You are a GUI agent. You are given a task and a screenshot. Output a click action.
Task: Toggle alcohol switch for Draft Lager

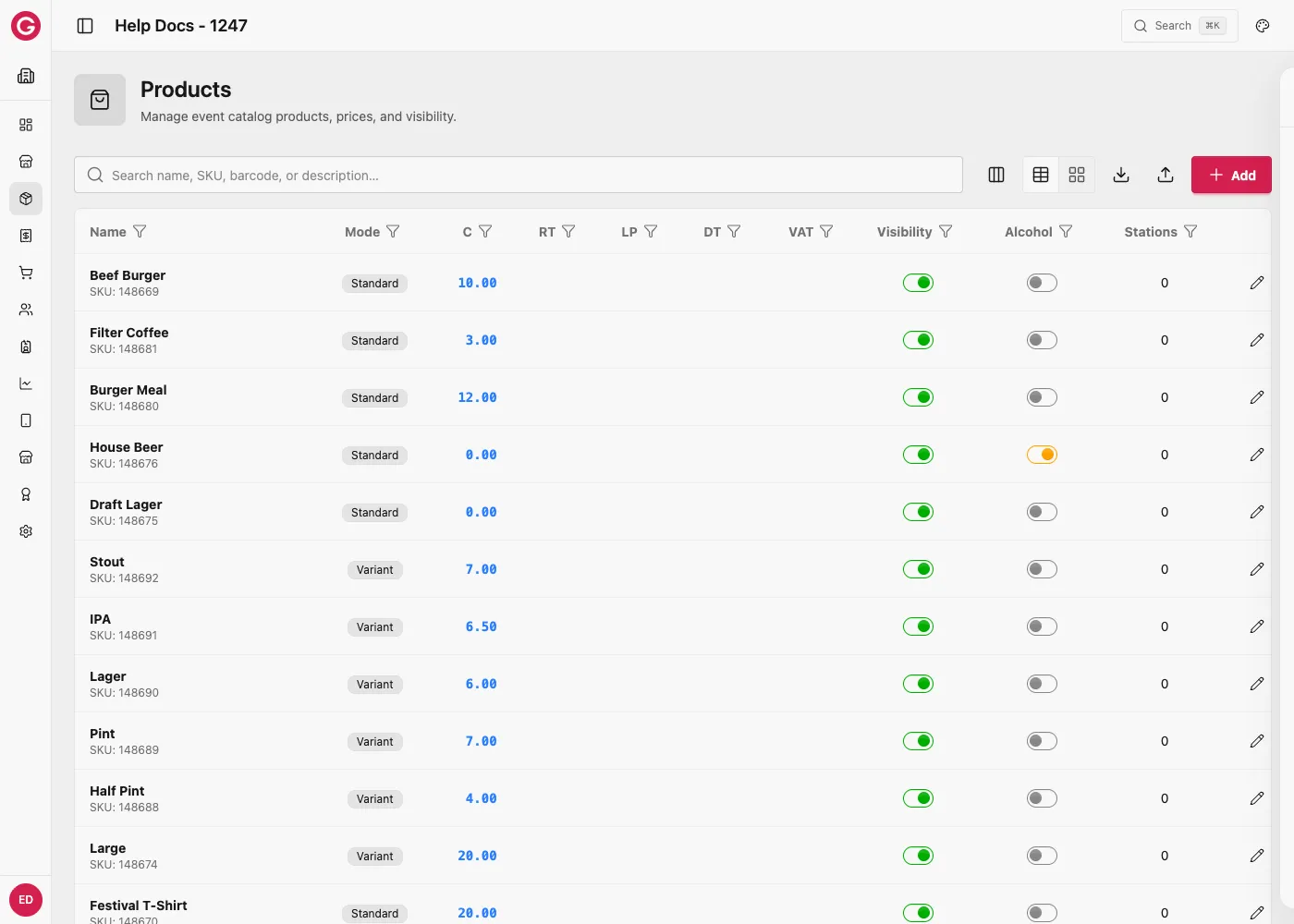coord(1042,512)
